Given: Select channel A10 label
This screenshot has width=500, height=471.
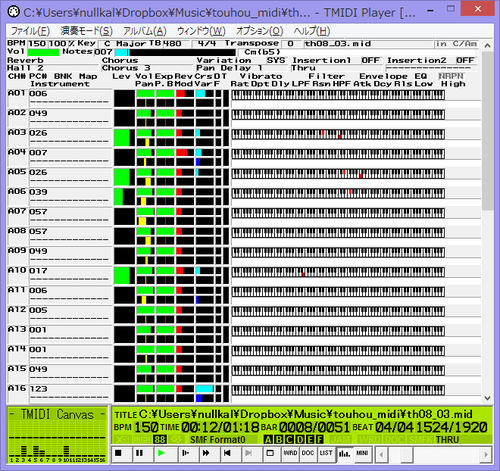Looking at the screenshot, I should [17, 270].
